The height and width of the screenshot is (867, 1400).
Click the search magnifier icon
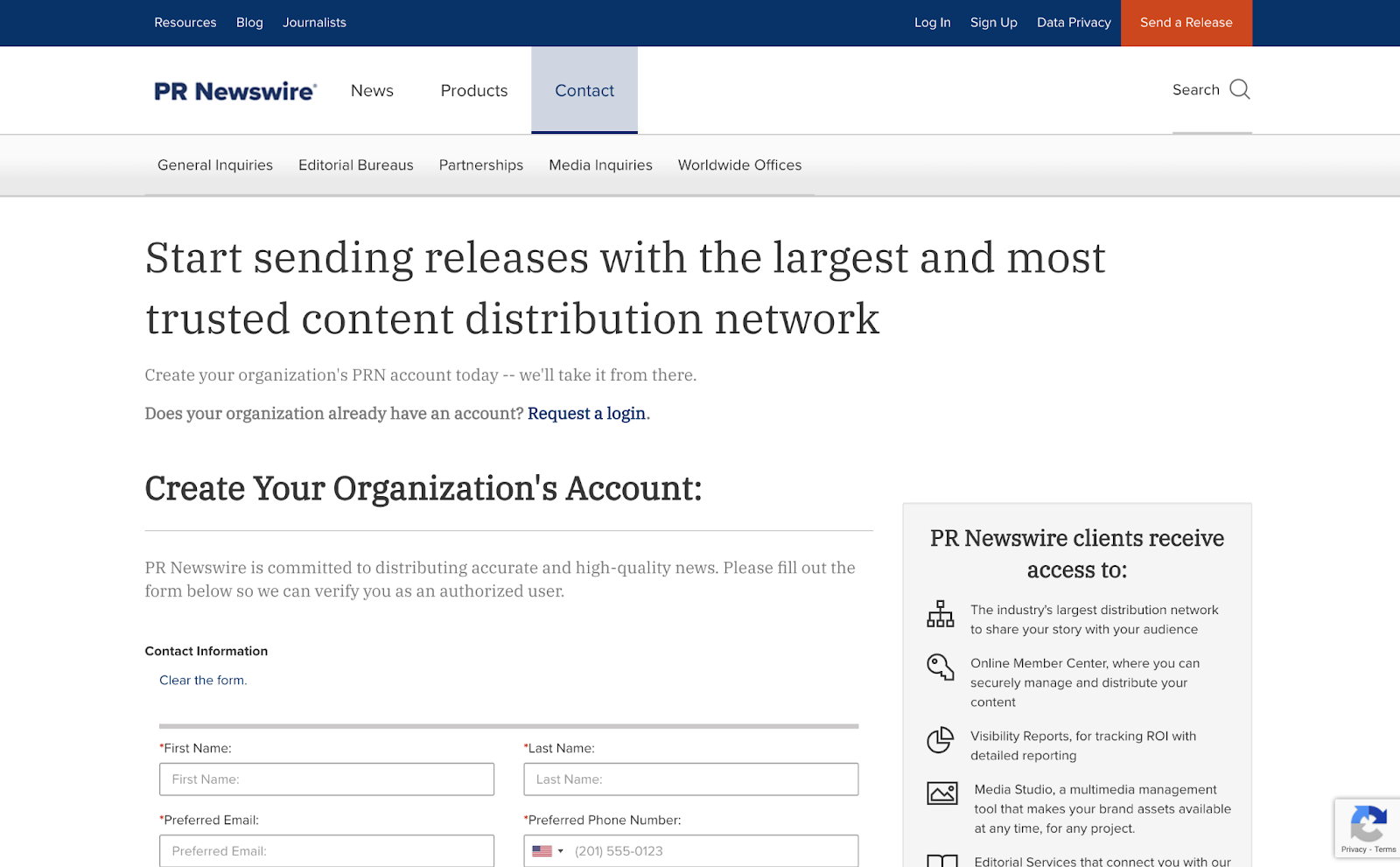click(1239, 89)
